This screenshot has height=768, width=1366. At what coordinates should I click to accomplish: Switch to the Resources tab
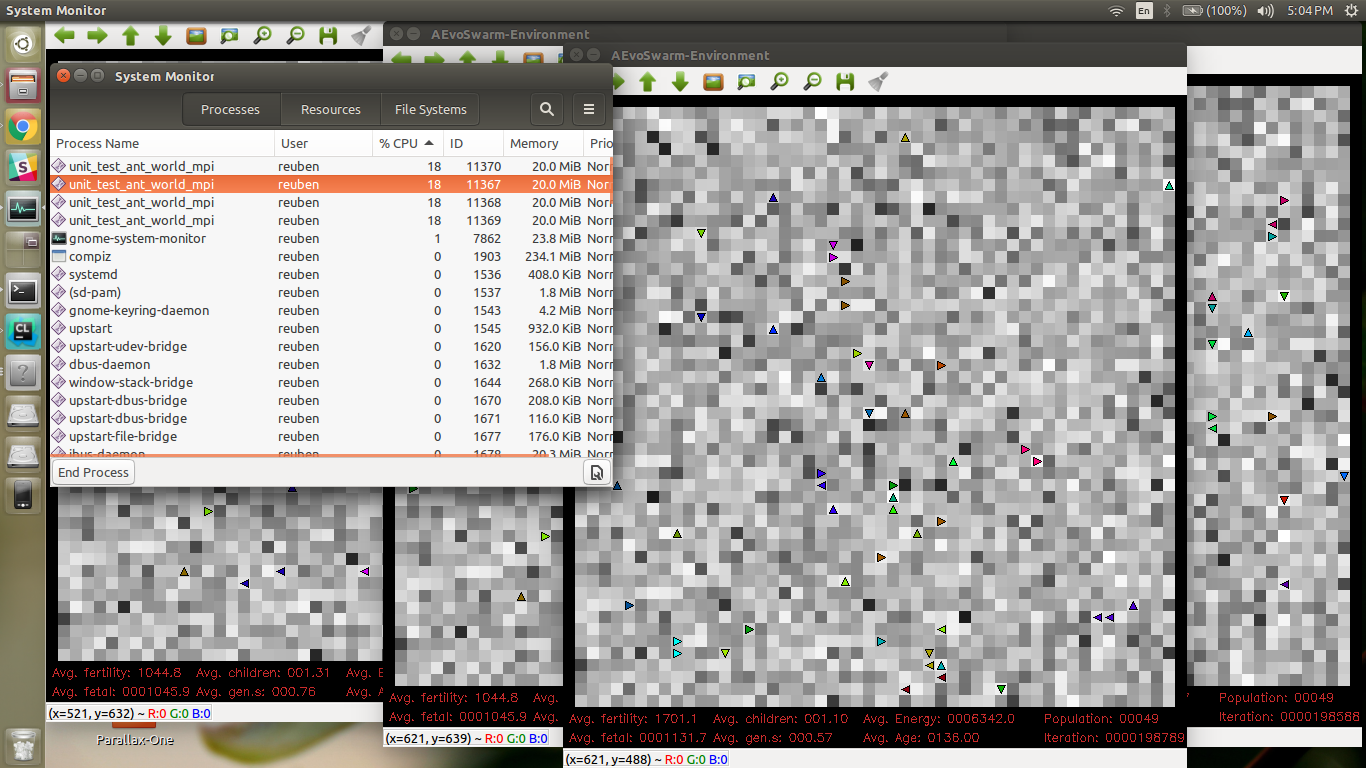330,110
